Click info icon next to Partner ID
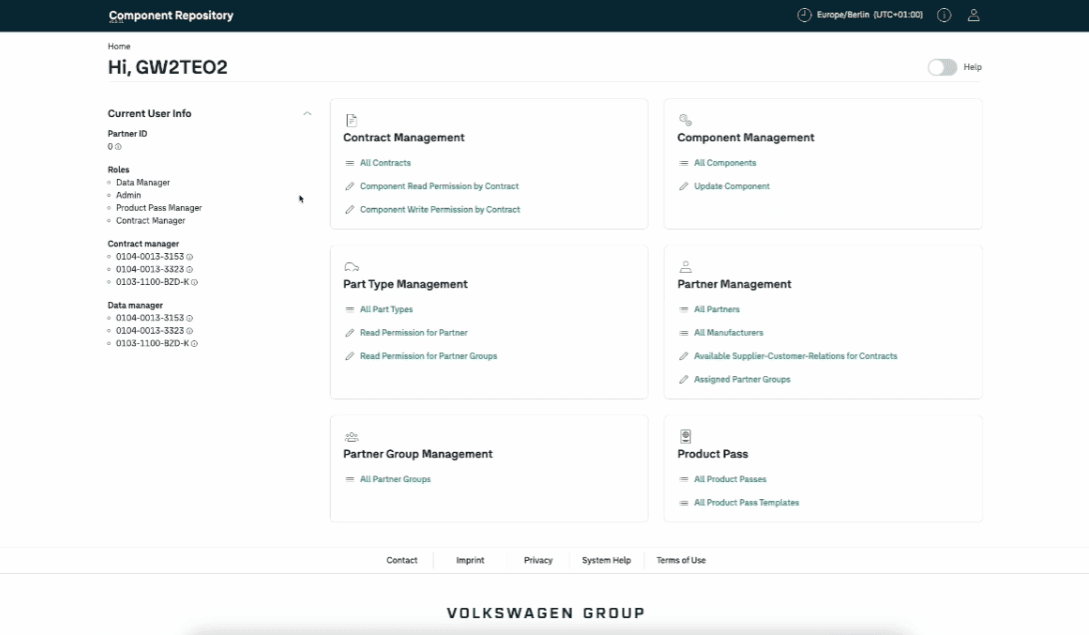Viewport: 1089px width, 635px height. [x=118, y=147]
